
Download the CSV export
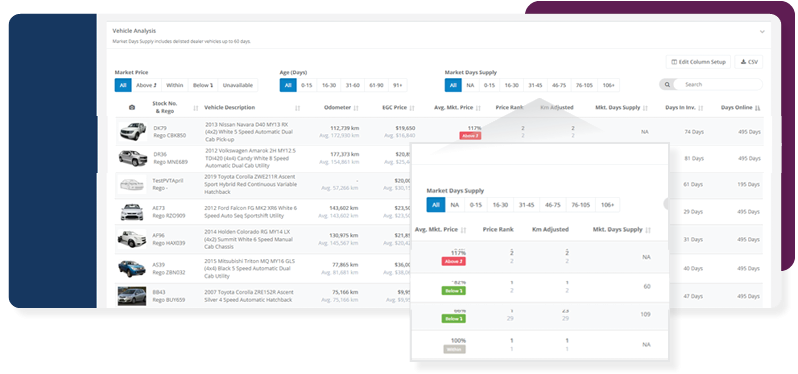tap(749, 62)
